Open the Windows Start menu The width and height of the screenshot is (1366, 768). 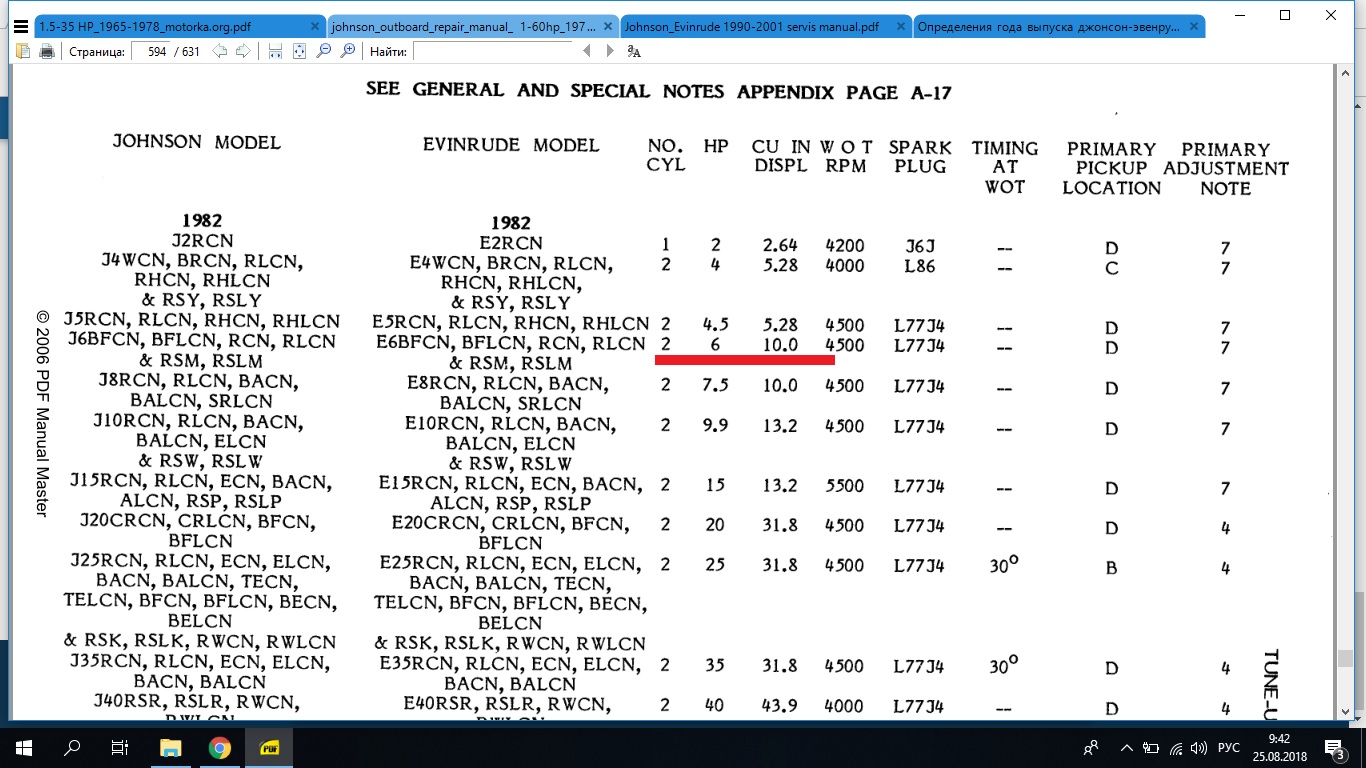click(x=23, y=748)
